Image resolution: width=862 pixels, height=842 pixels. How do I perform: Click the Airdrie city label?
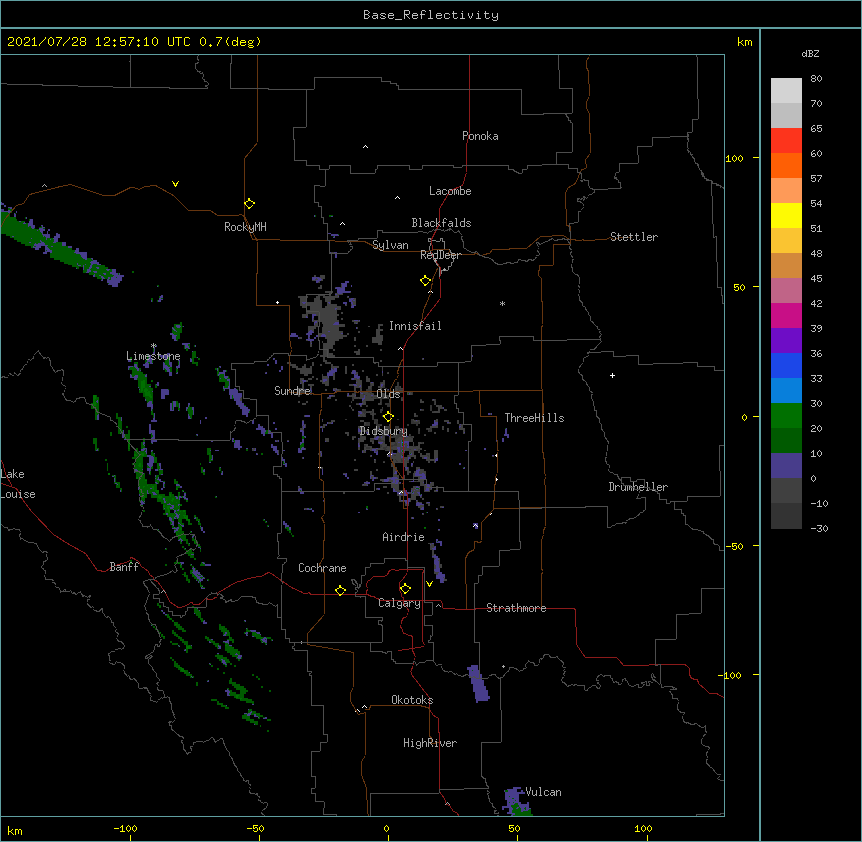(x=404, y=537)
